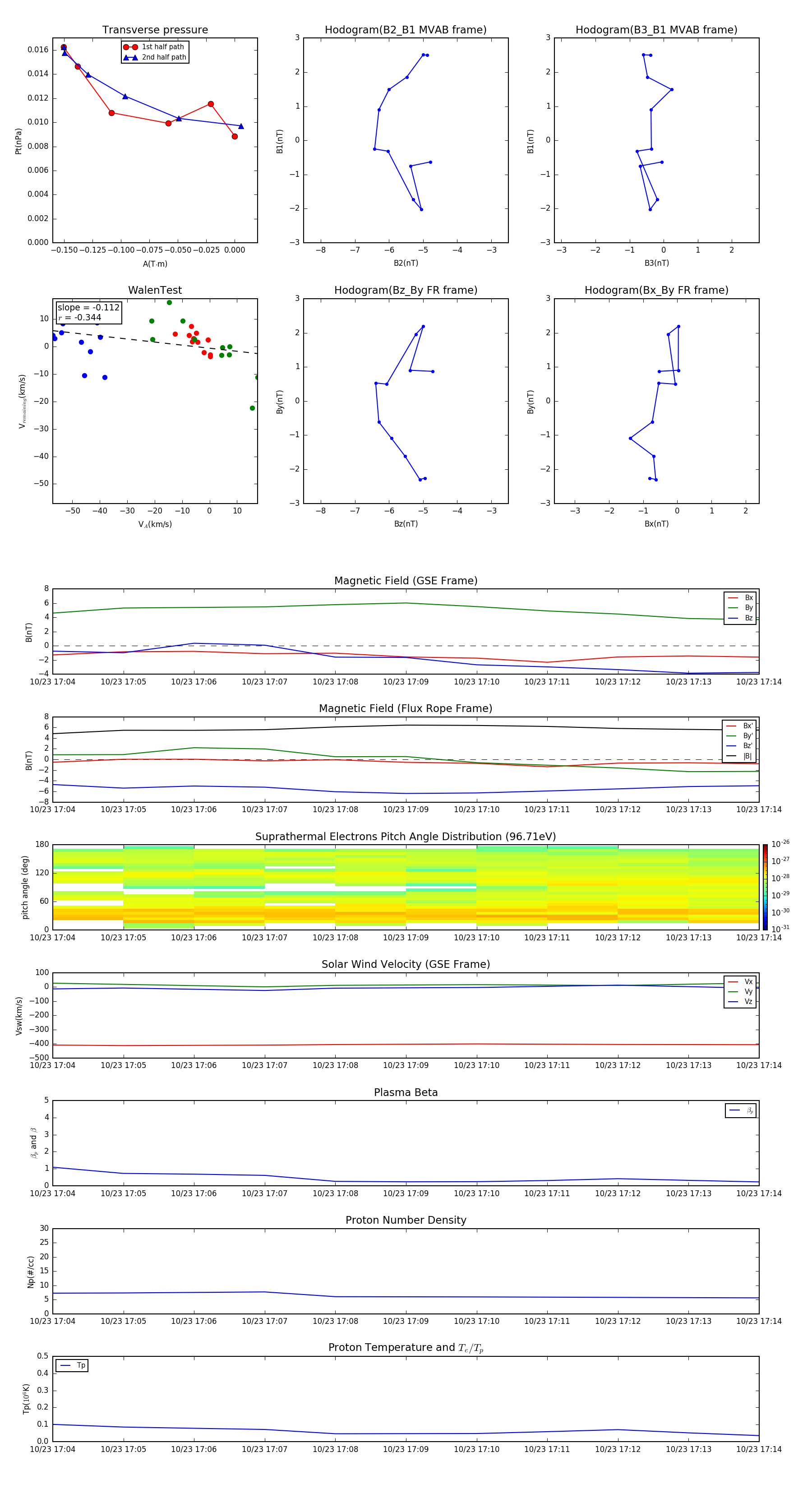
Task: Click the By entry in GSE legend
Action: [740, 608]
